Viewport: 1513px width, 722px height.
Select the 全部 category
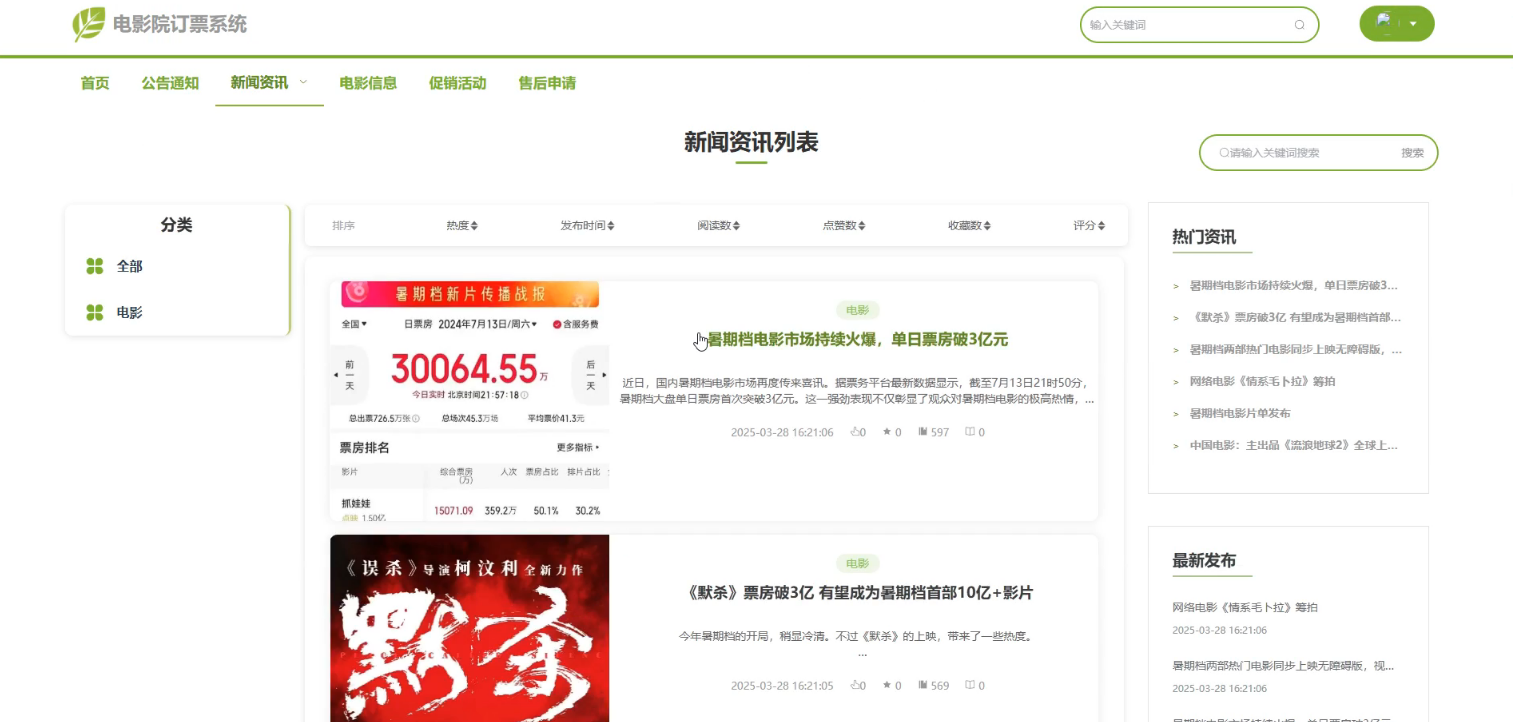[130, 266]
